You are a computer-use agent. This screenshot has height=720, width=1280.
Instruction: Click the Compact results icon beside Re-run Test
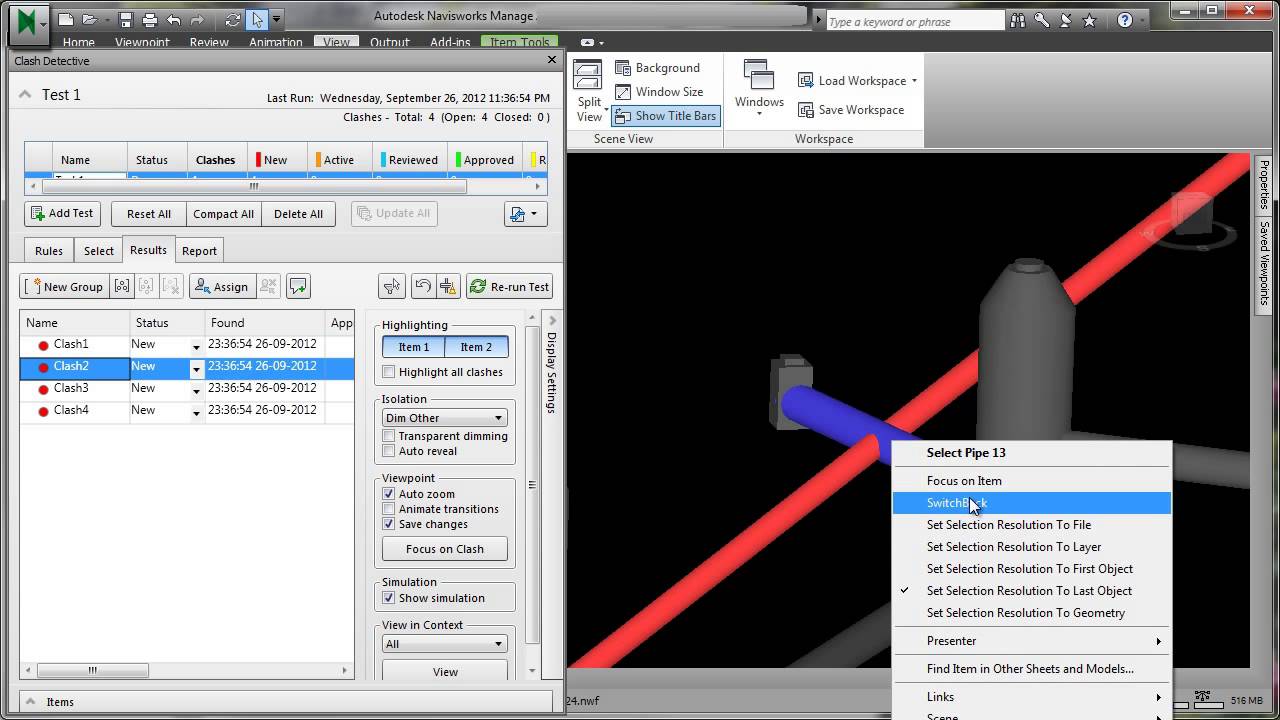447,287
